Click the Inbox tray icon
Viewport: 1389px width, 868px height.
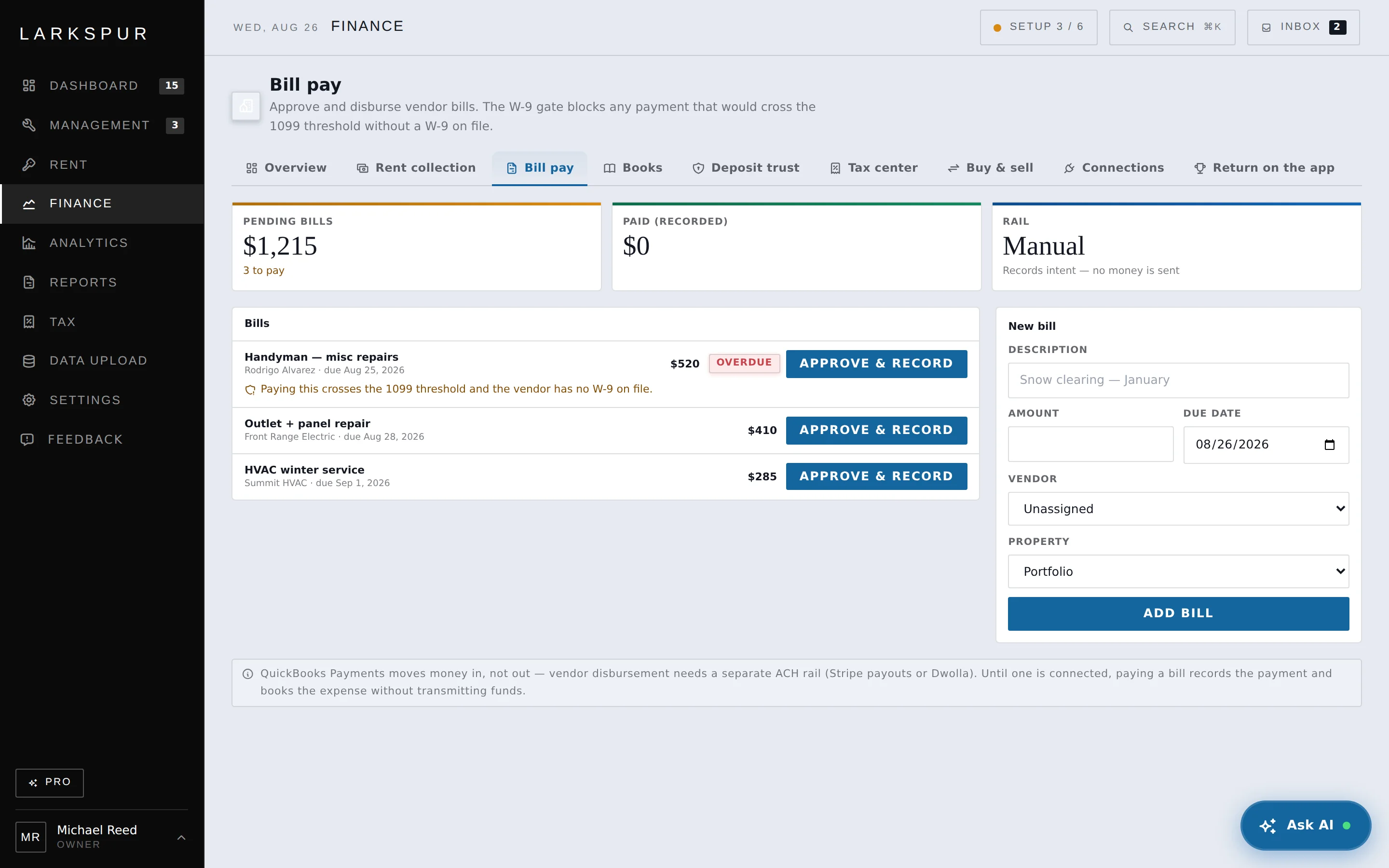pos(1266,27)
